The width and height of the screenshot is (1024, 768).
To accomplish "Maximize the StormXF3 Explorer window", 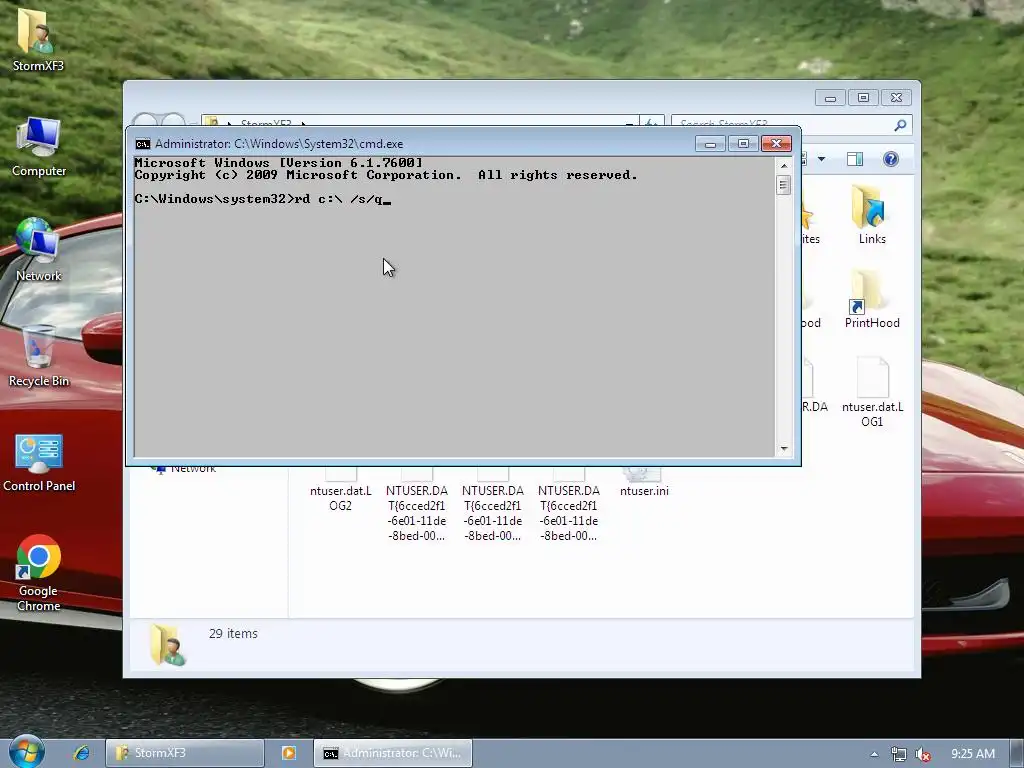I will [863, 98].
